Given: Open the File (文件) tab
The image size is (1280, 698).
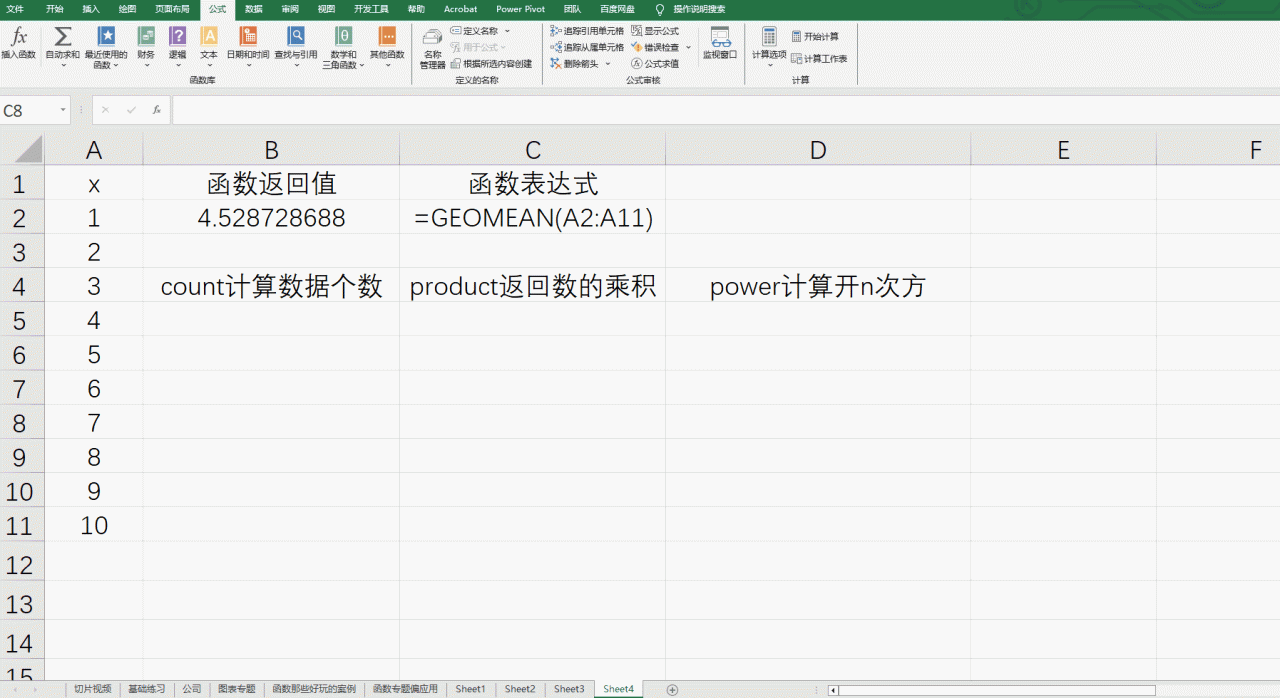Looking at the screenshot, I should pyautogui.click(x=15, y=9).
